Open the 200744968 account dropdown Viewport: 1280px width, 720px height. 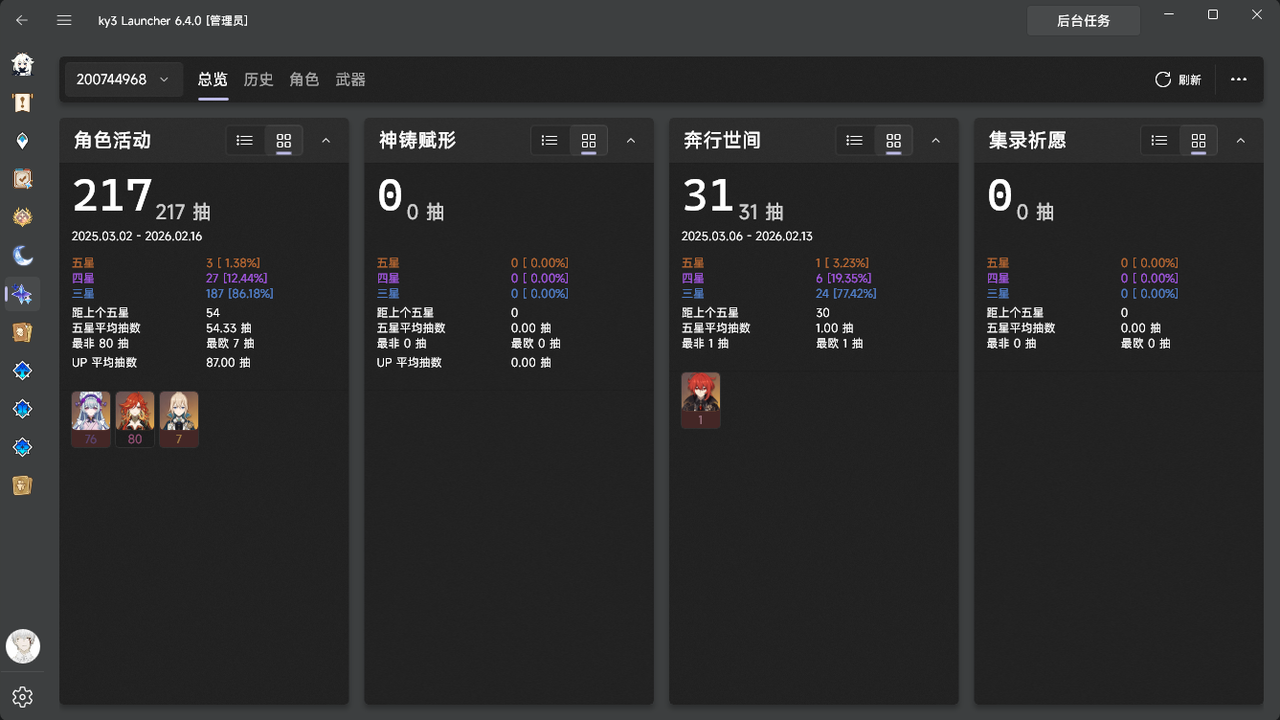[x=123, y=79]
